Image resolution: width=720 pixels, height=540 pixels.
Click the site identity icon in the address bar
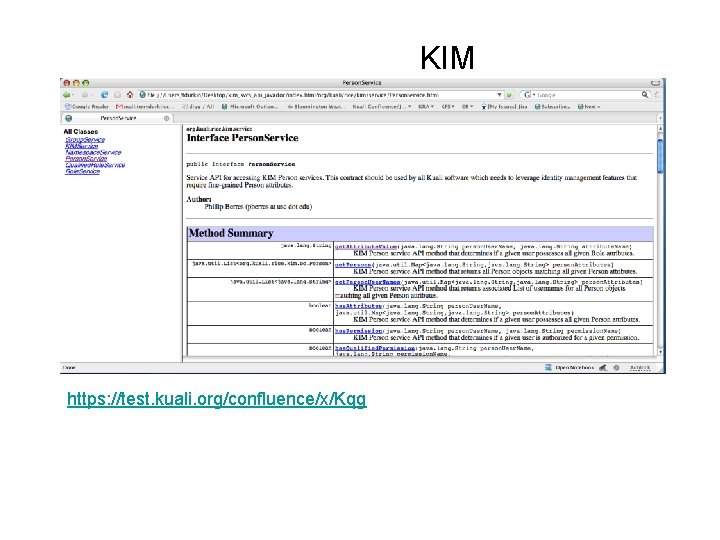pos(142,95)
